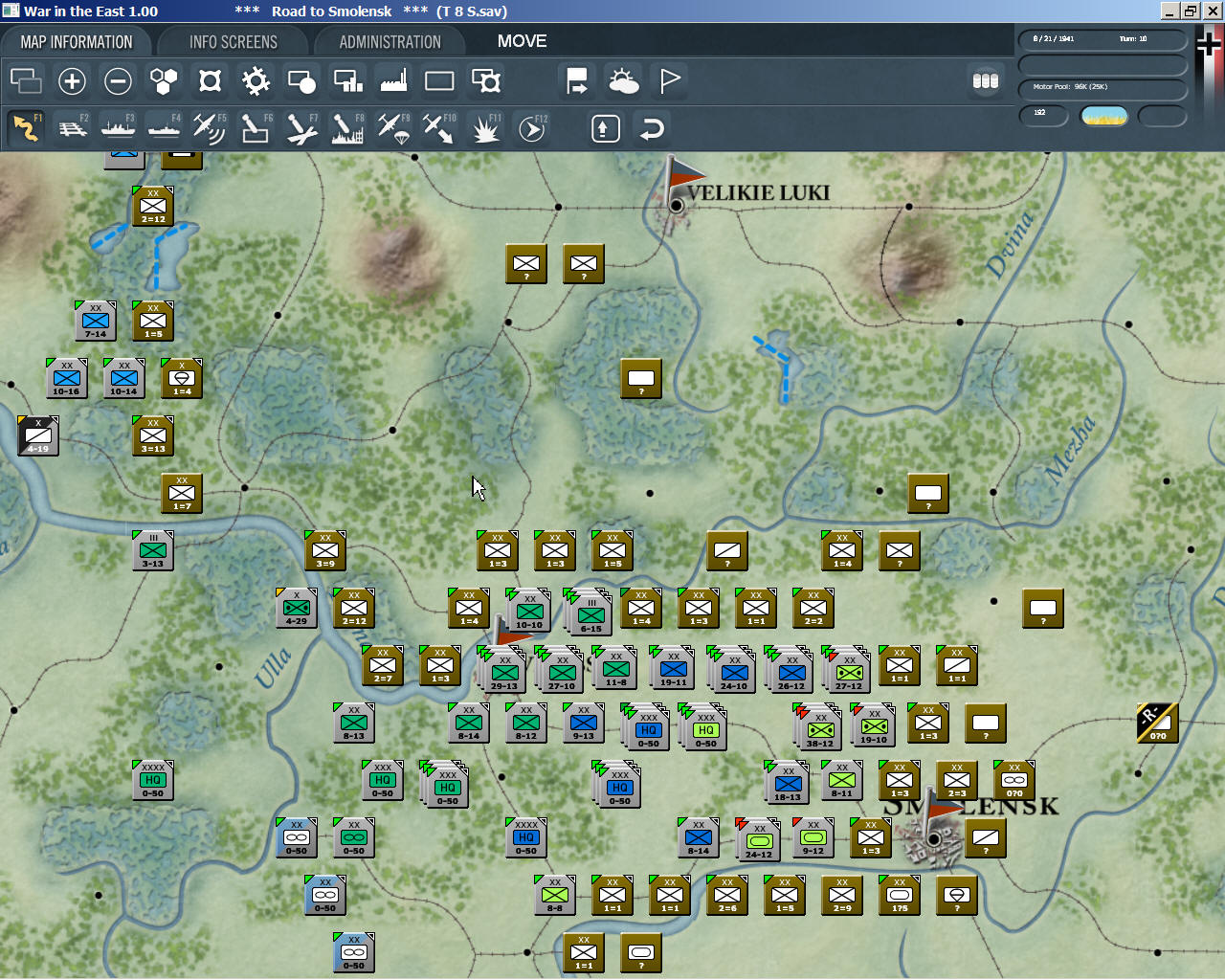Image resolution: width=1225 pixels, height=980 pixels.
Task: Toggle the hex grid display icon
Action: click(x=164, y=81)
